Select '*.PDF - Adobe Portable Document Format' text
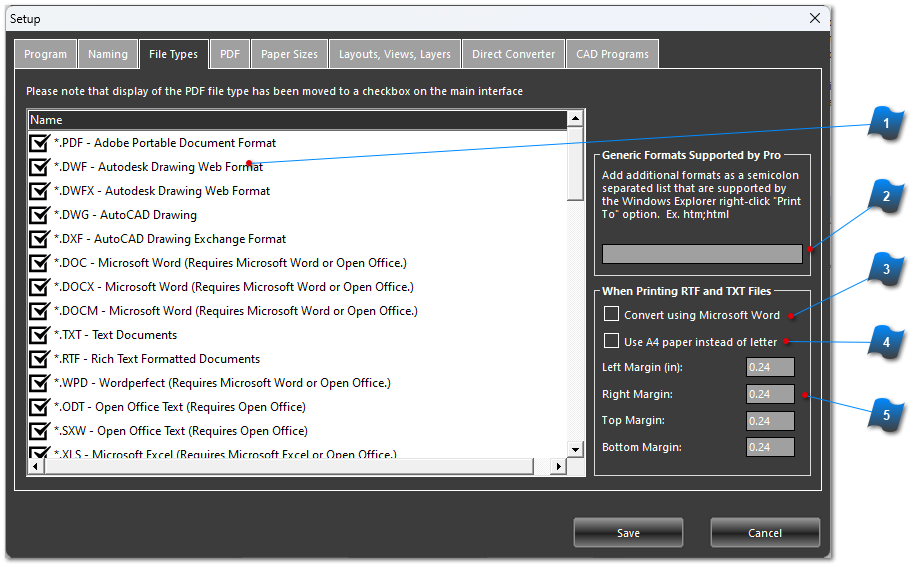The width and height of the screenshot is (916, 567). pyautogui.click(x=165, y=144)
